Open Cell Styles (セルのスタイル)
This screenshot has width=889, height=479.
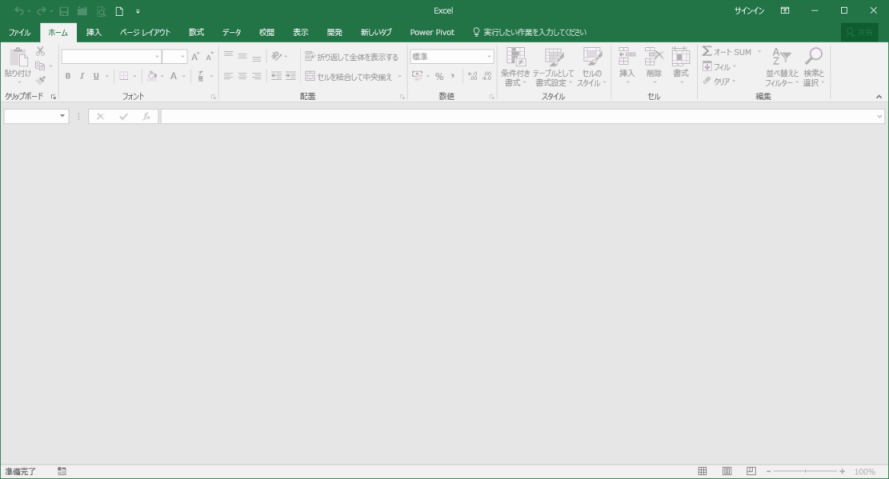pos(592,67)
